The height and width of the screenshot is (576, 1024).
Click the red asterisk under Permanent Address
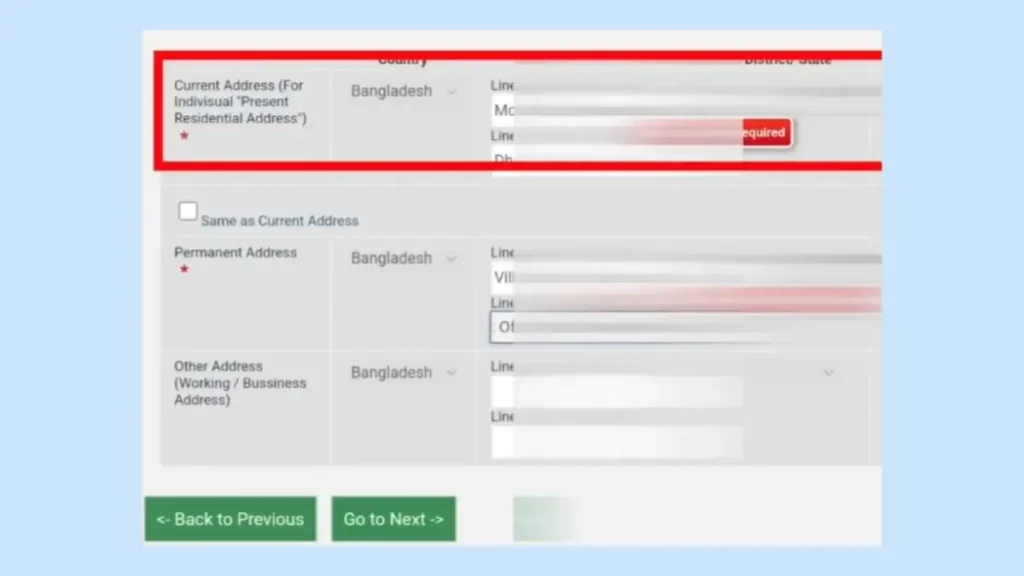184,271
